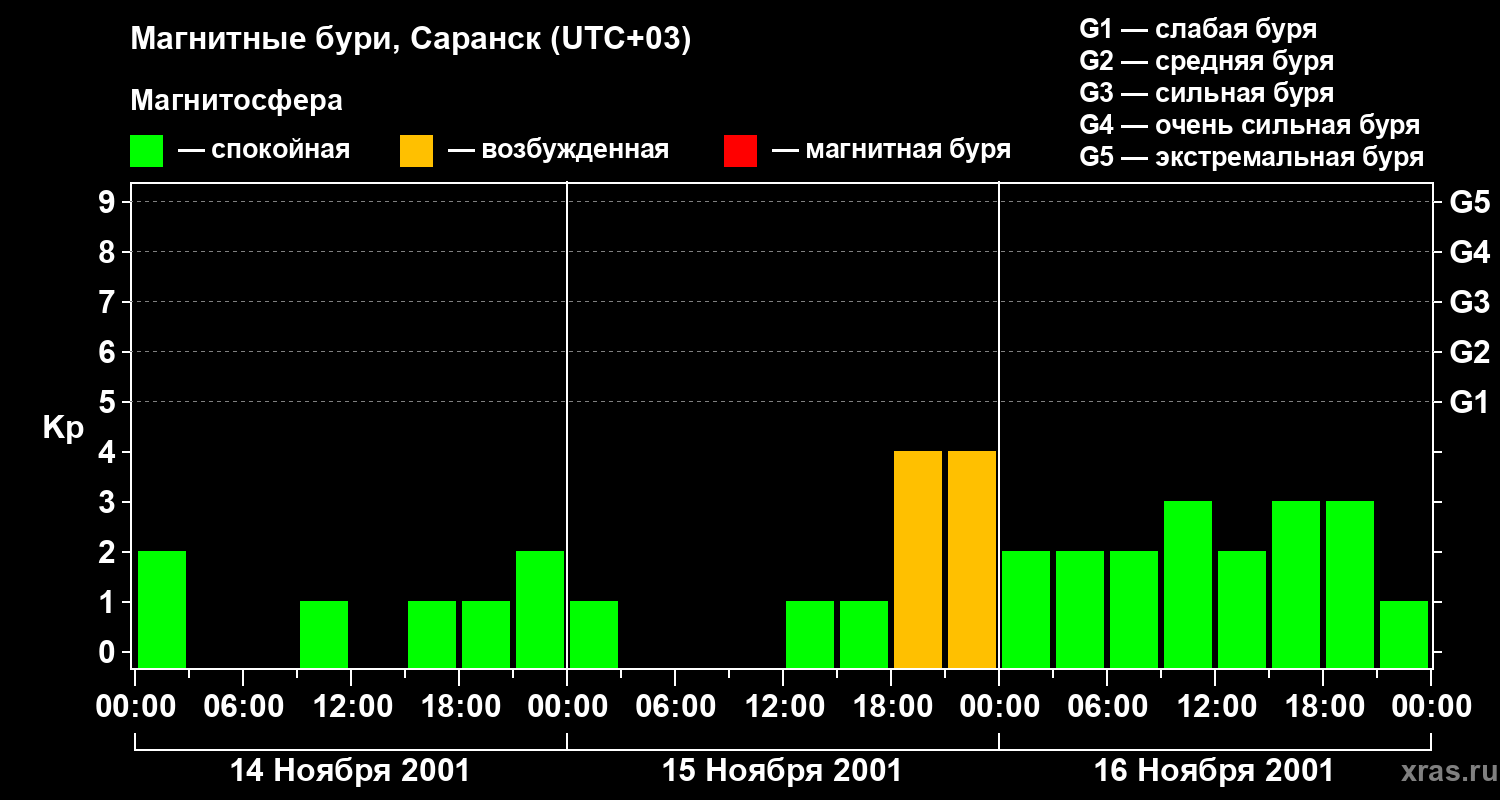Click the '14 Ноября 2001' date label
This screenshot has height=800, width=1500.
[350, 771]
